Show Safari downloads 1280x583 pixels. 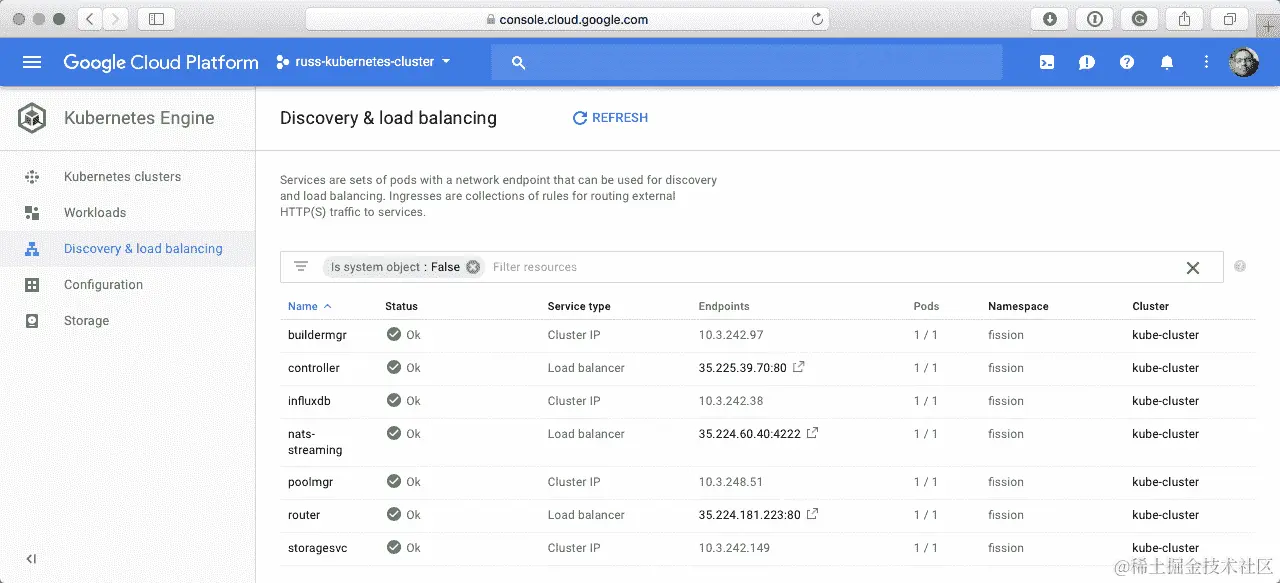point(1050,19)
